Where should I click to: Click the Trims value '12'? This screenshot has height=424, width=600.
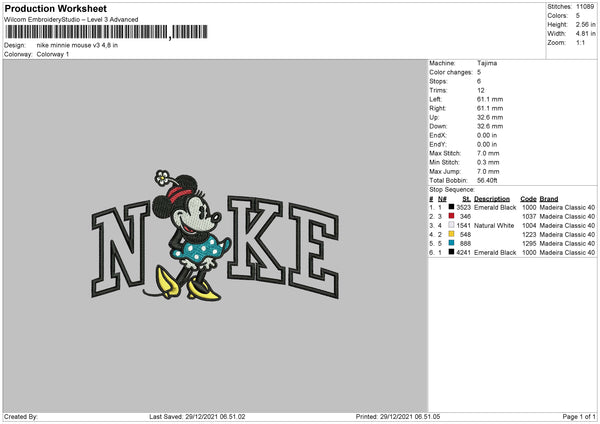click(x=481, y=90)
